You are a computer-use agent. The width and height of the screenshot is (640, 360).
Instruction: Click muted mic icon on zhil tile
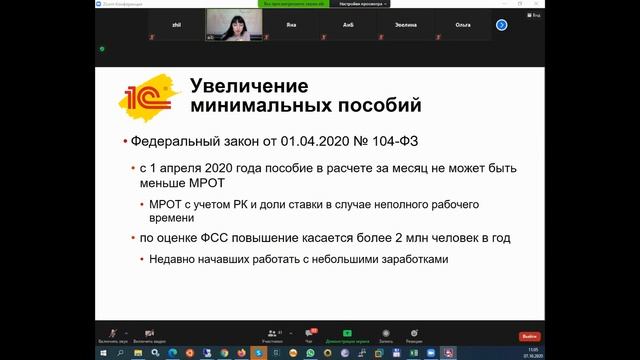click(x=152, y=37)
